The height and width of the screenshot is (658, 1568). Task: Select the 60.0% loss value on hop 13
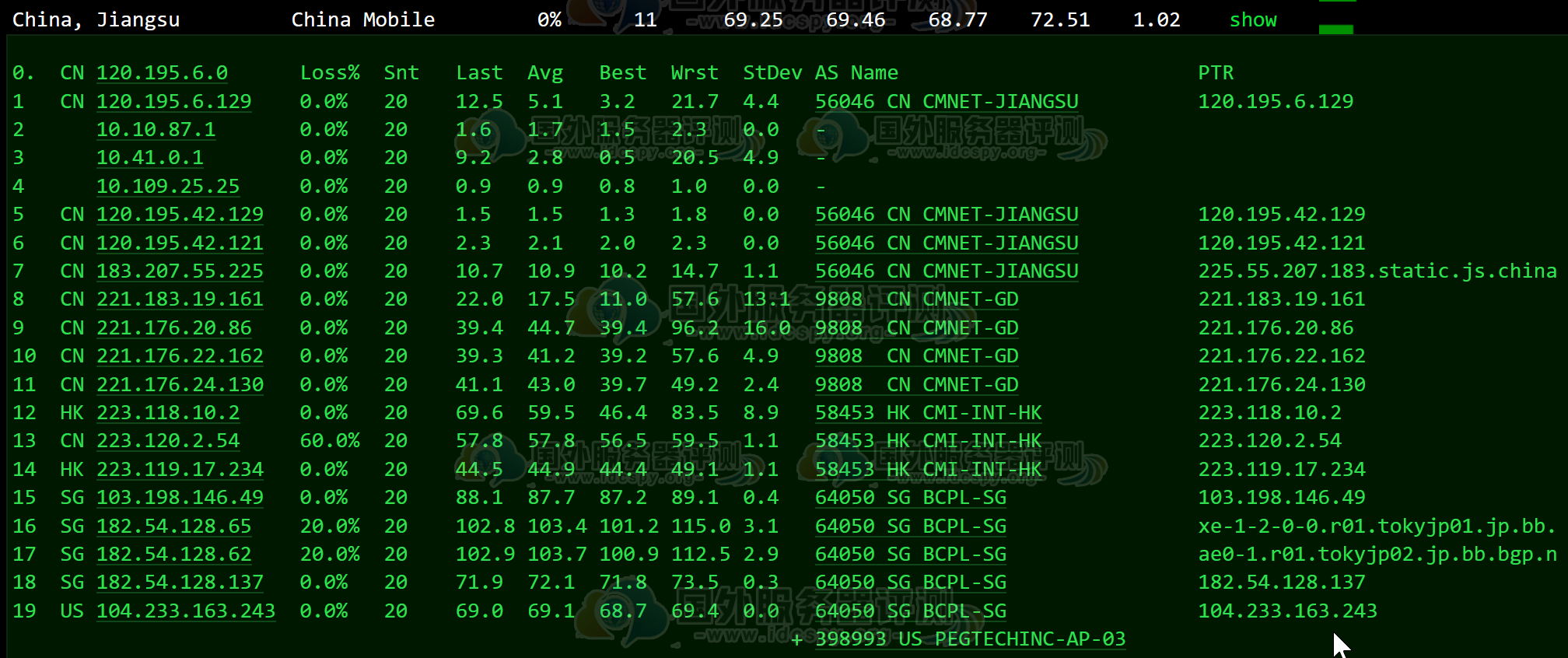click(330, 441)
